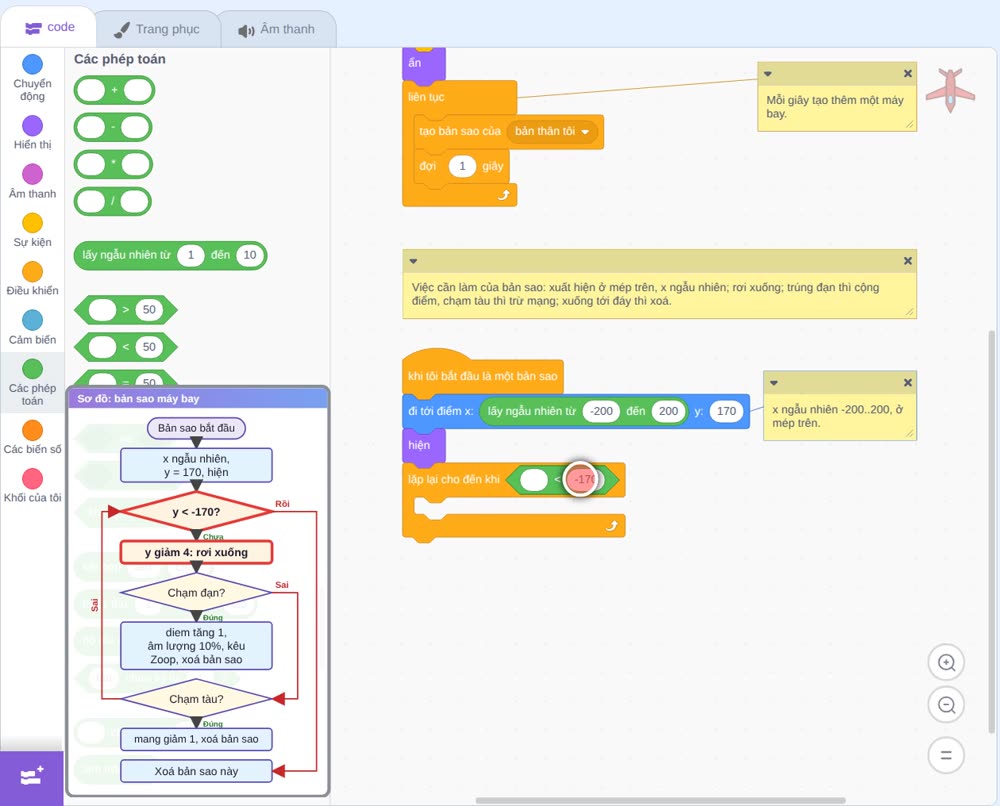Close the 'x ngẫu nhiên -200..200' comment

908,383
